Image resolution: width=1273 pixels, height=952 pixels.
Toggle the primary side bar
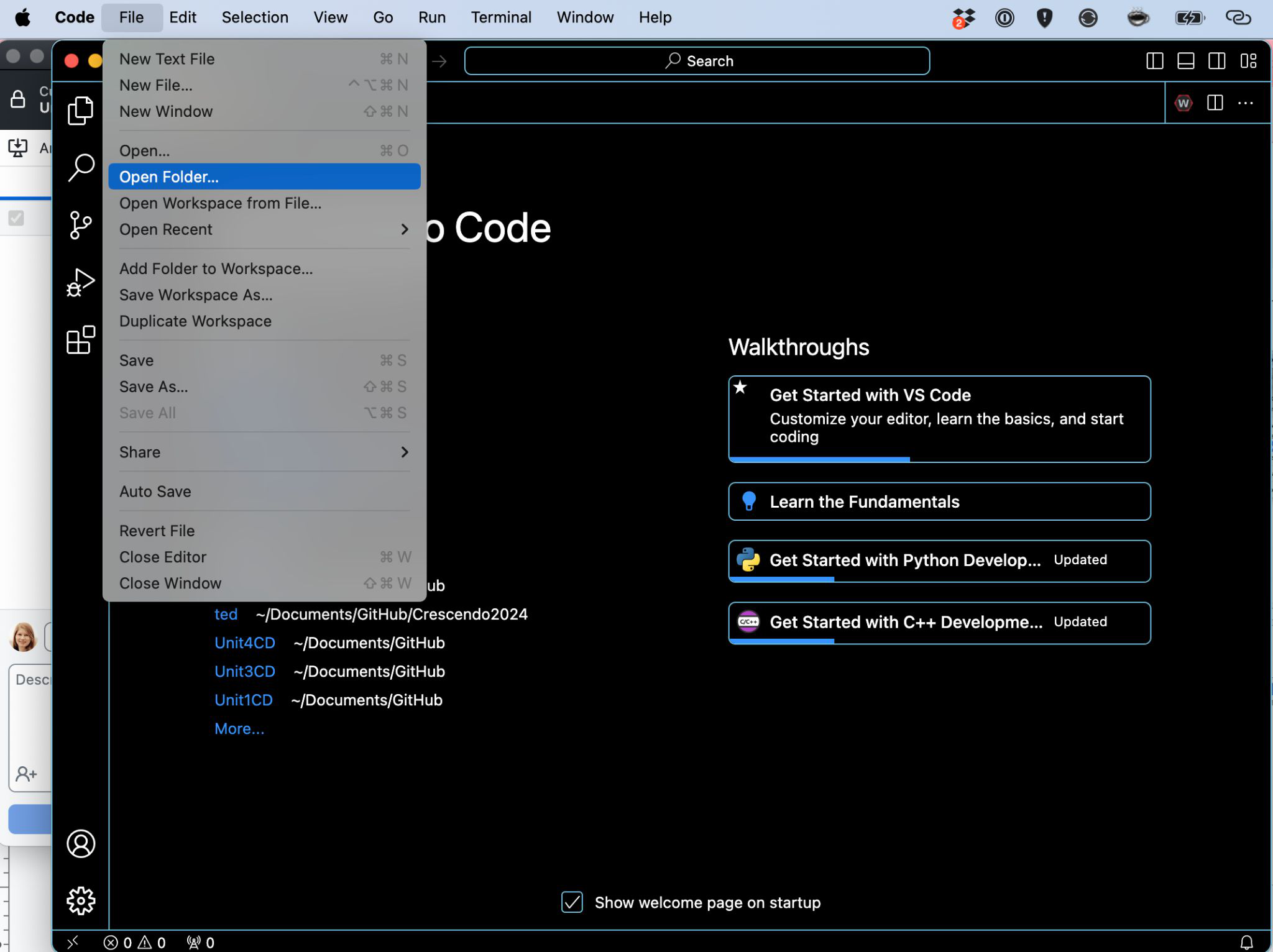pyautogui.click(x=1154, y=61)
